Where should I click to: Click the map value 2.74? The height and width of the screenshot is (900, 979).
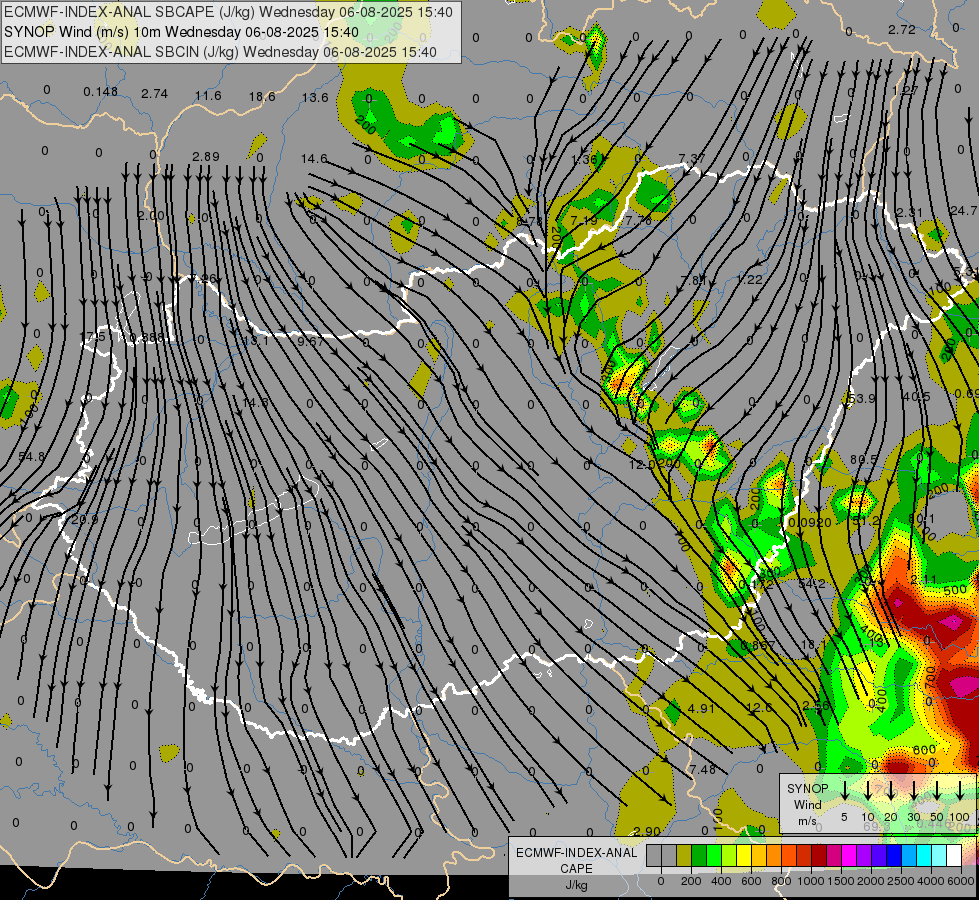point(154,94)
